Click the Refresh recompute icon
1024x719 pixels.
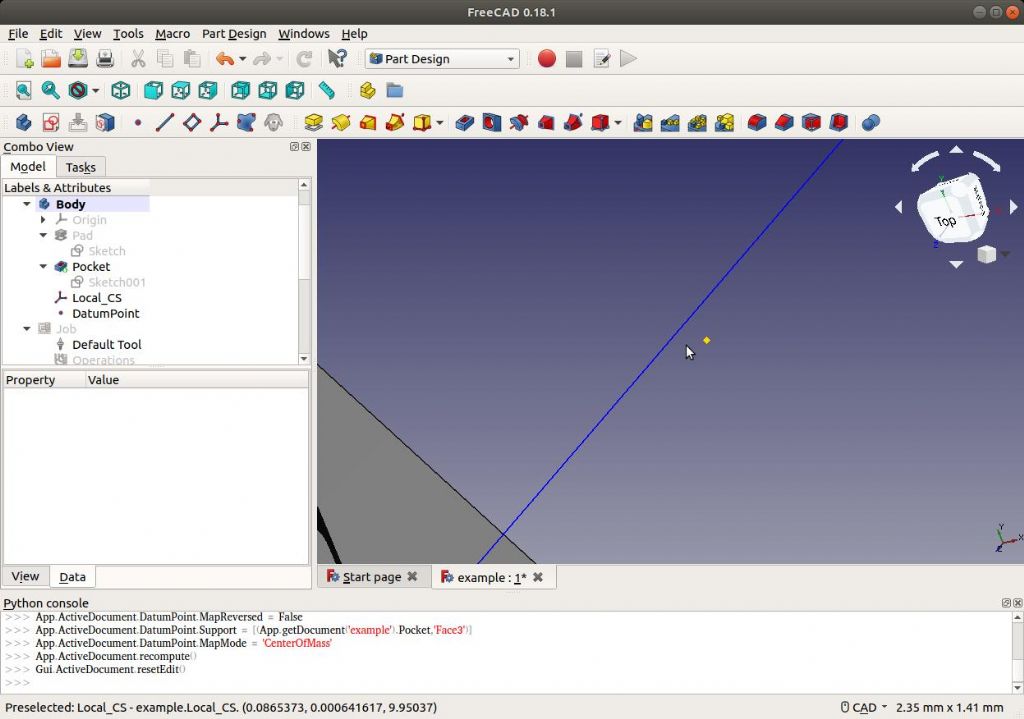(304, 59)
